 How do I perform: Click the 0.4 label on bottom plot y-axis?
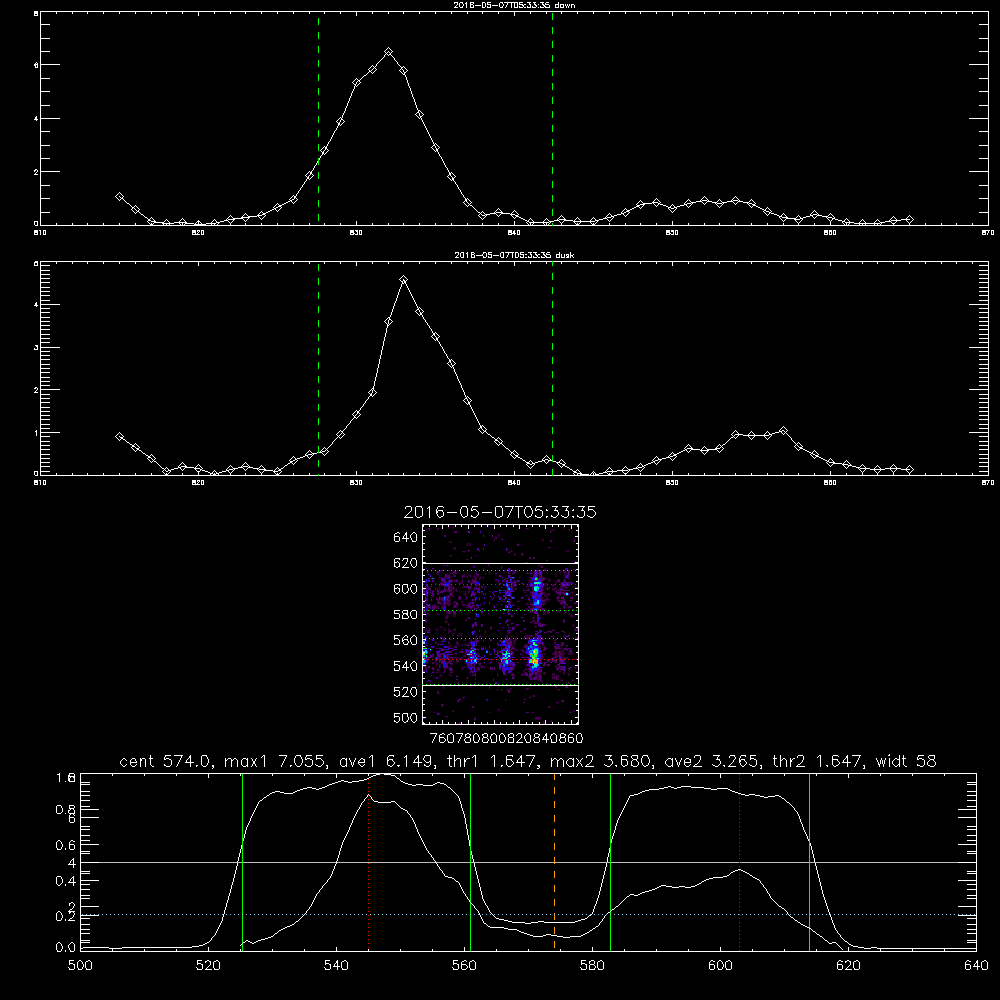[66, 881]
